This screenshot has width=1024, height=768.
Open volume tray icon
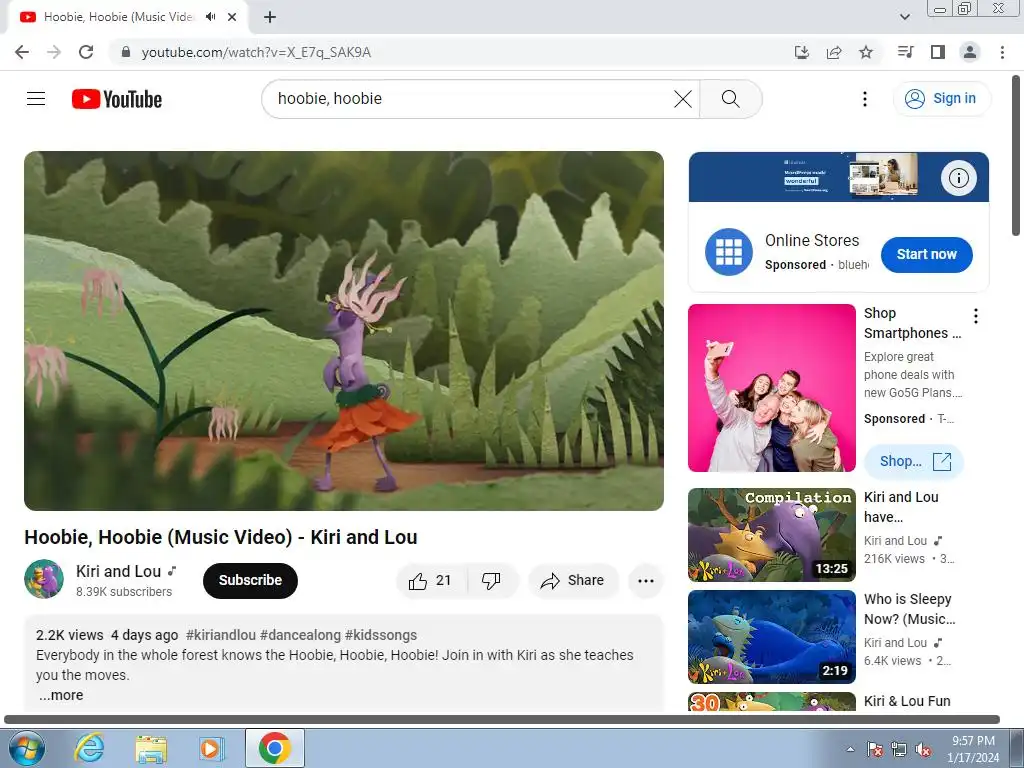[x=923, y=749]
